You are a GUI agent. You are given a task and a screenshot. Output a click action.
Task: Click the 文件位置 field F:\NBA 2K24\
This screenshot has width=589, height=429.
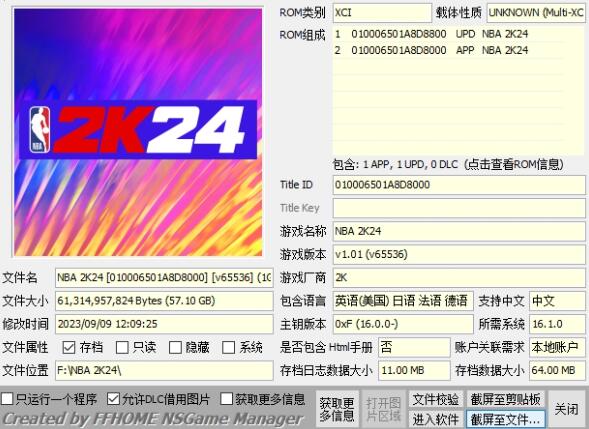point(164,371)
